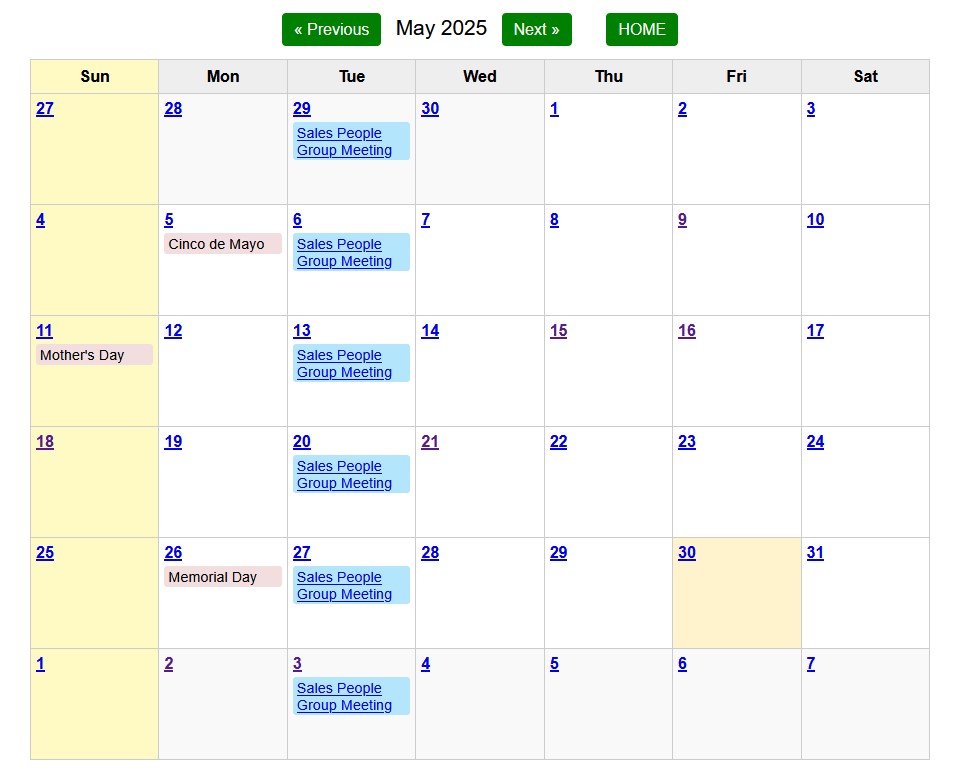Select date 15 in the Thursday column
This screenshot has height=781, width=978.
click(x=558, y=331)
